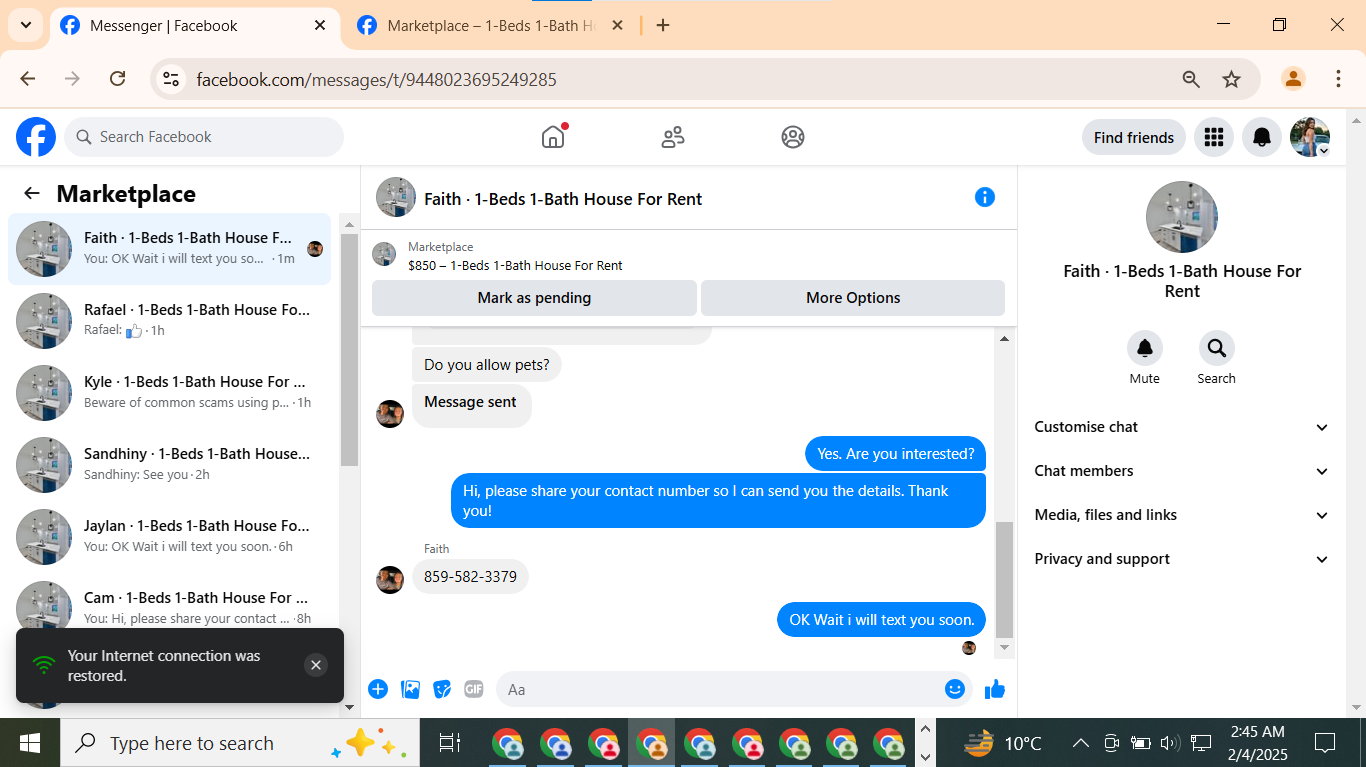
Task: Open the account profile picture menu
Action: (x=1310, y=137)
